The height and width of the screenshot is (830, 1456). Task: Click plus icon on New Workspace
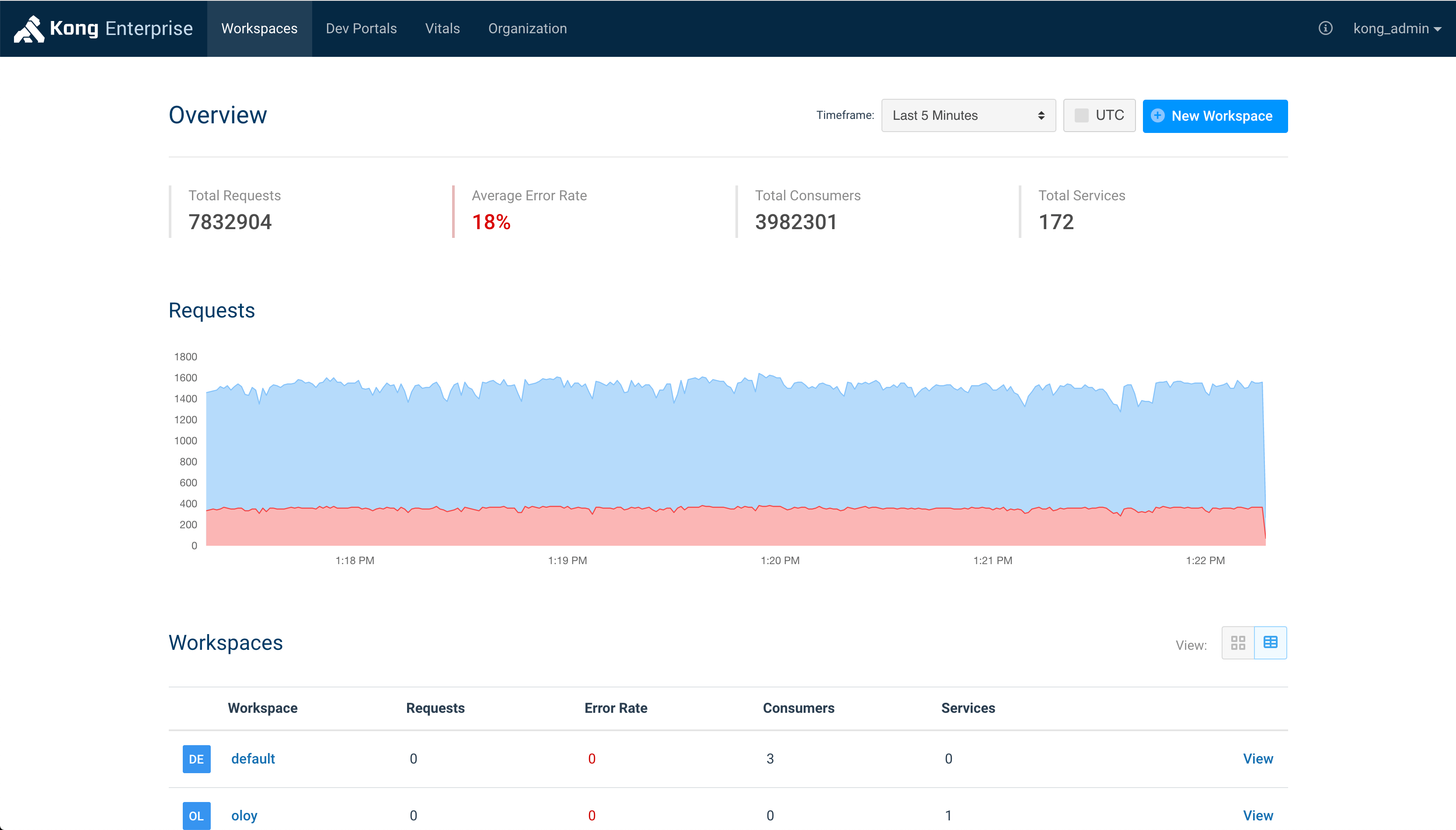(x=1157, y=116)
